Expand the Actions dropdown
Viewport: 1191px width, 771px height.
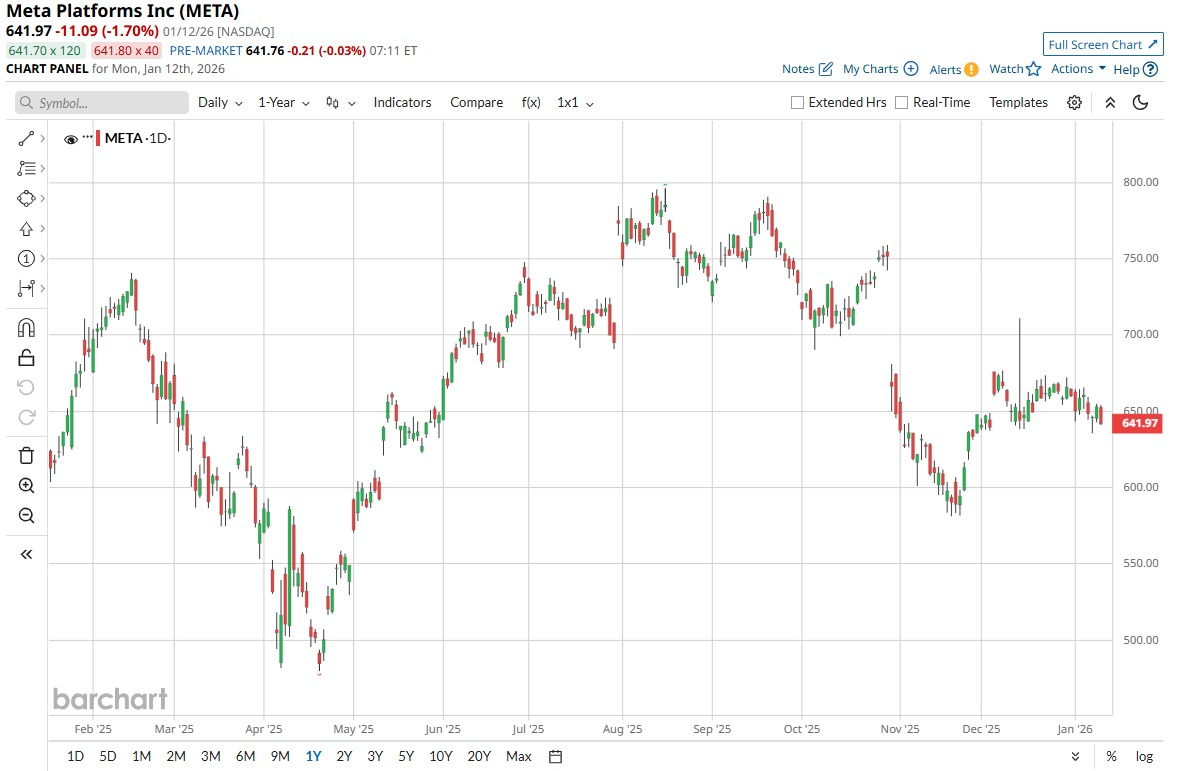pyautogui.click(x=1078, y=69)
